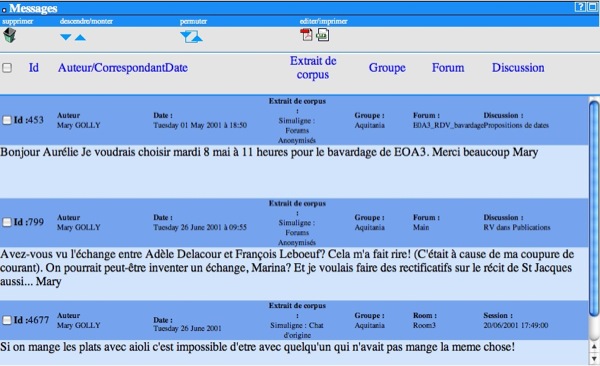Sort by the Forum column header

[x=448, y=68]
